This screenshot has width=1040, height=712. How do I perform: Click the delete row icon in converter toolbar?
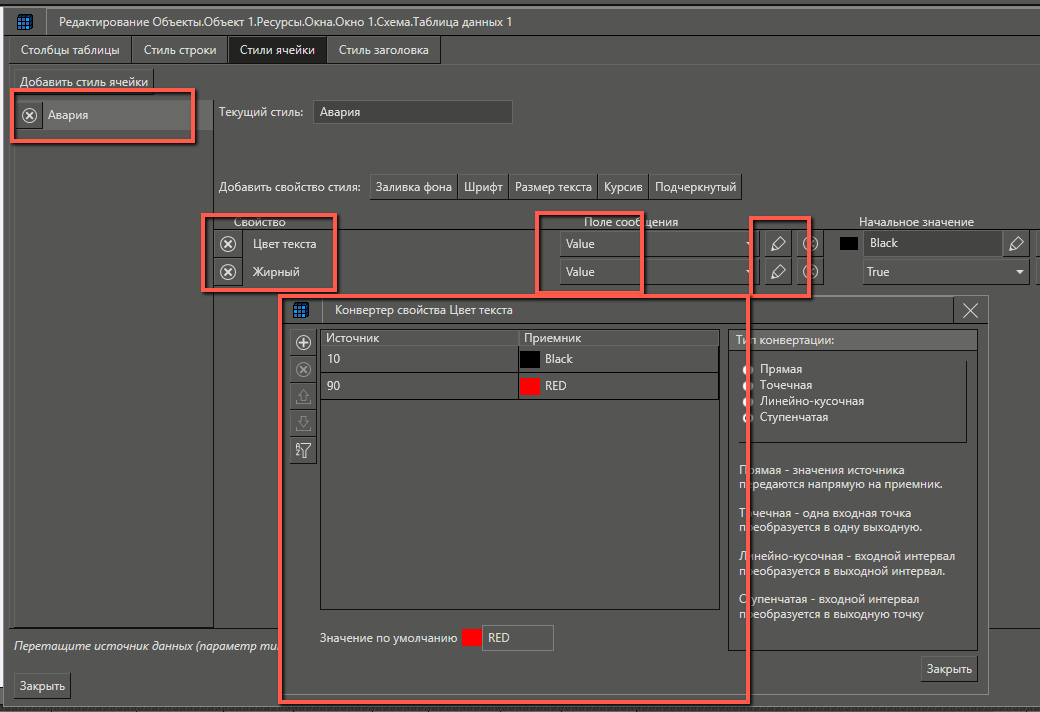click(303, 370)
